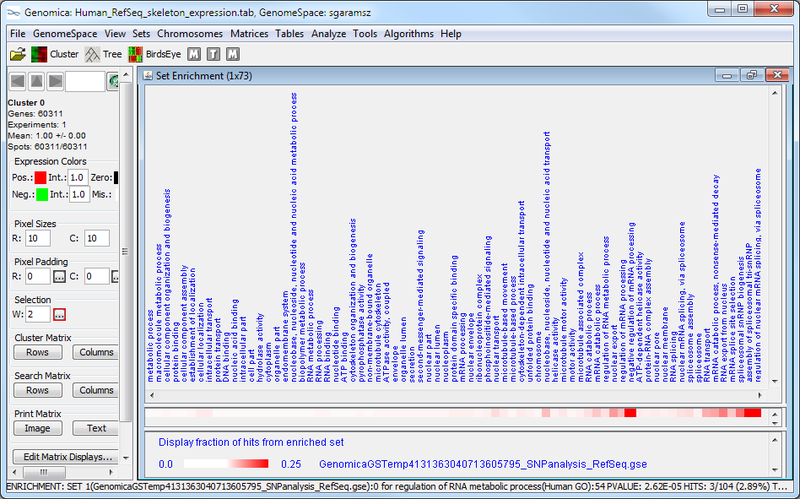
Task: Open the BirdsEye view
Action: pyautogui.click(x=155, y=54)
